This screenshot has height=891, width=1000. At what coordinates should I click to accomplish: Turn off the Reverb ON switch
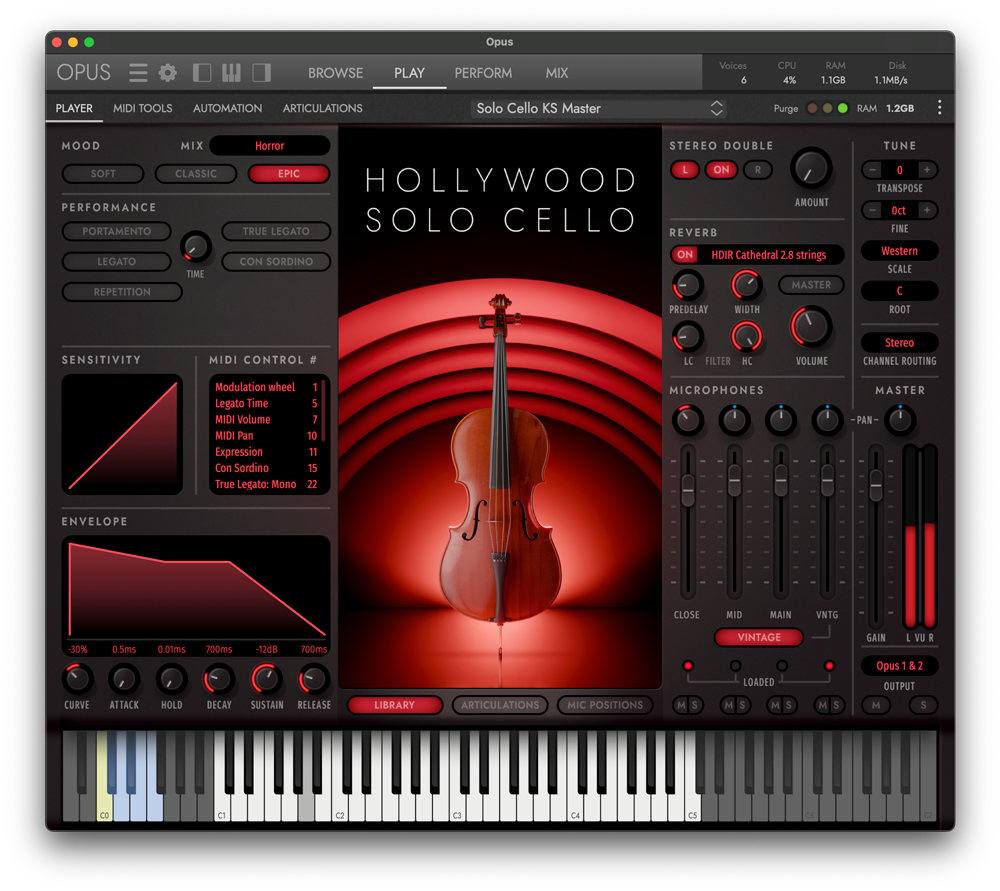685,255
